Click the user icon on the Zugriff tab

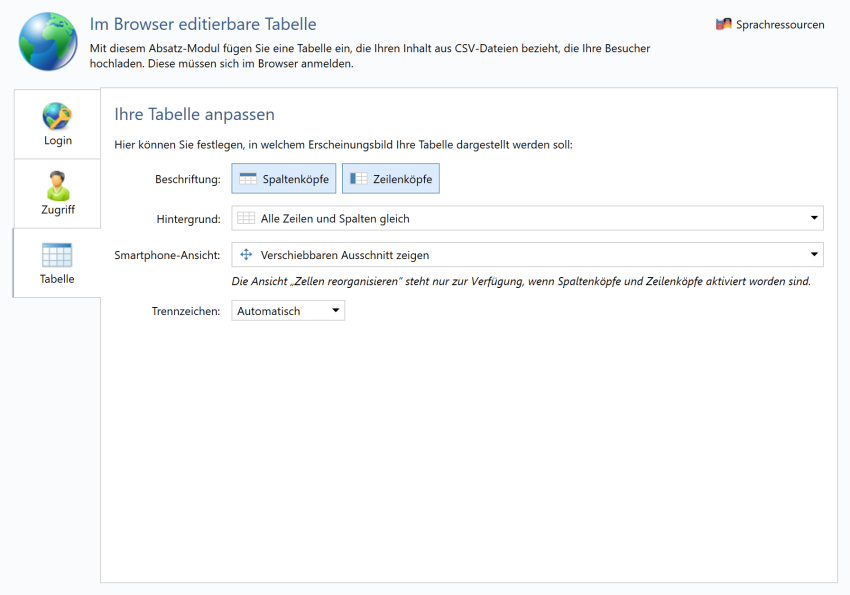tap(57, 184)
